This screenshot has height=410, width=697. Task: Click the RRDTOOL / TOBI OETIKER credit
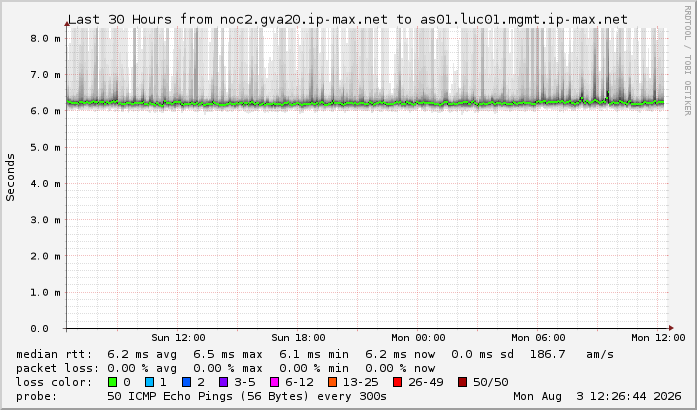[687, 61]
